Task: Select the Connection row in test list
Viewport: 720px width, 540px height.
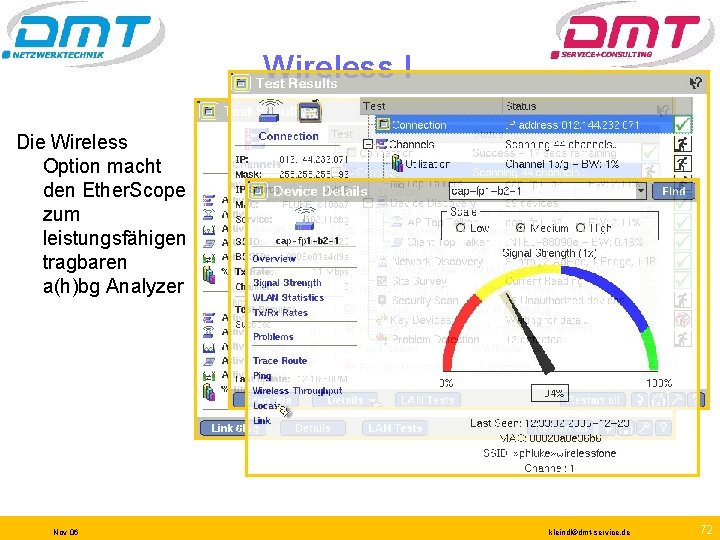Action: (x=523, y=124)
